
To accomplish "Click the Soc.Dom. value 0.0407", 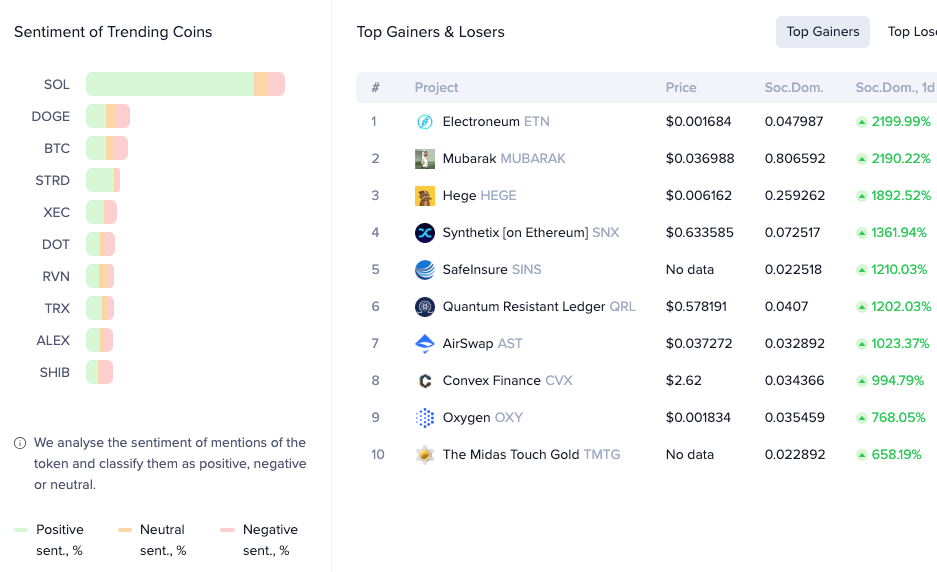I will pos(786,307).
